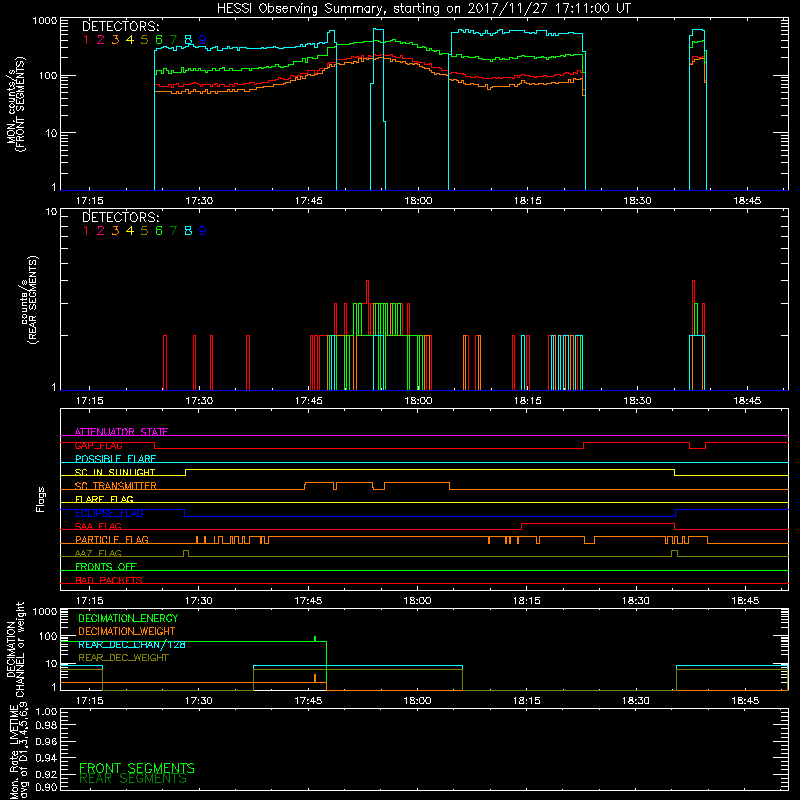Click the HESSI Observing Summary plot title

coord(424,8)
